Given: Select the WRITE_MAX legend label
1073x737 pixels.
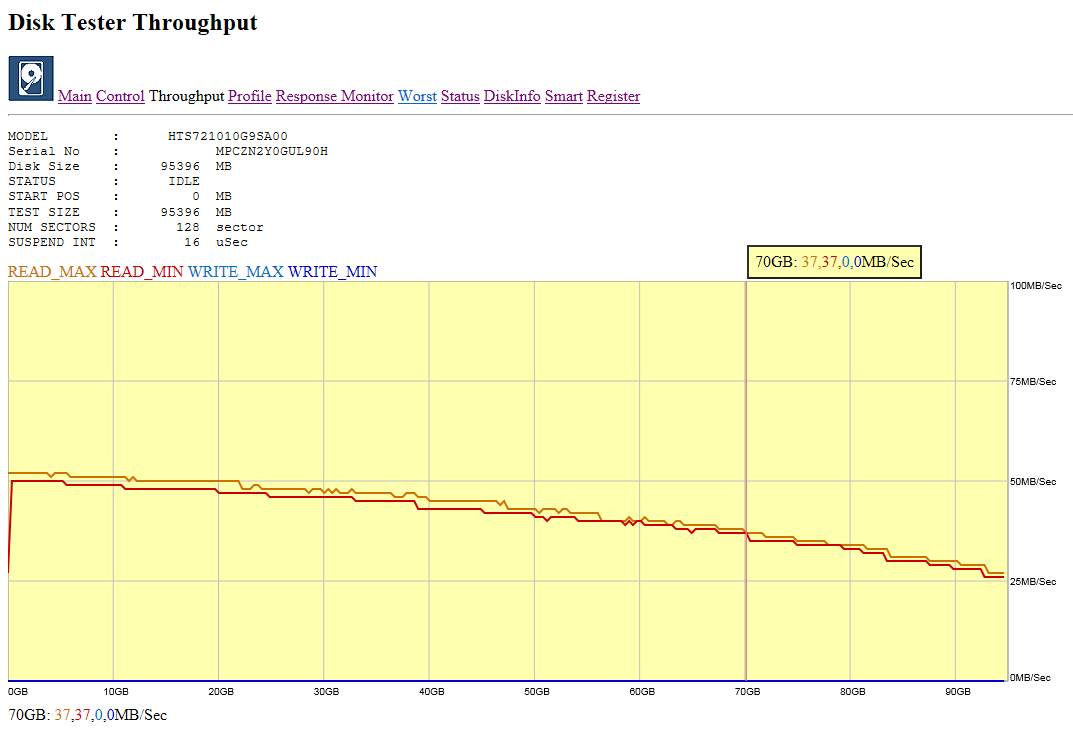Looking at the screenshot, I should point(235,272).
